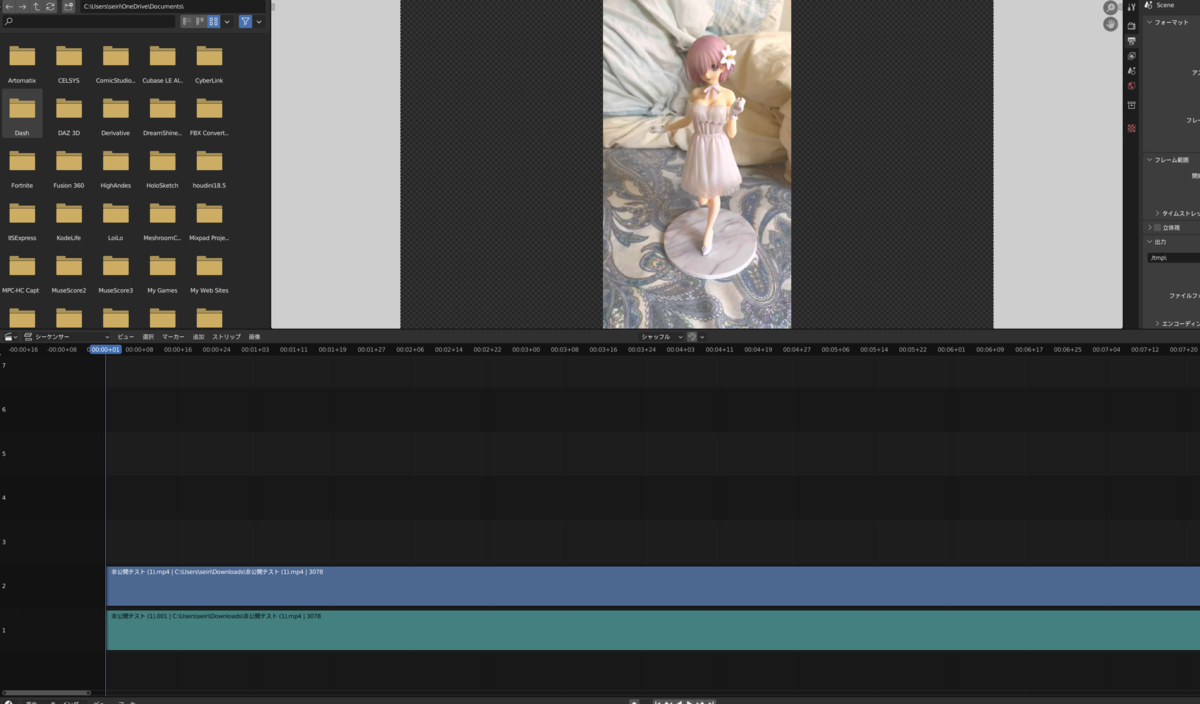Screen dimensions: 1200x704
Task: Click the current frame indicator 00:00+01
Action: pos(105,350)
